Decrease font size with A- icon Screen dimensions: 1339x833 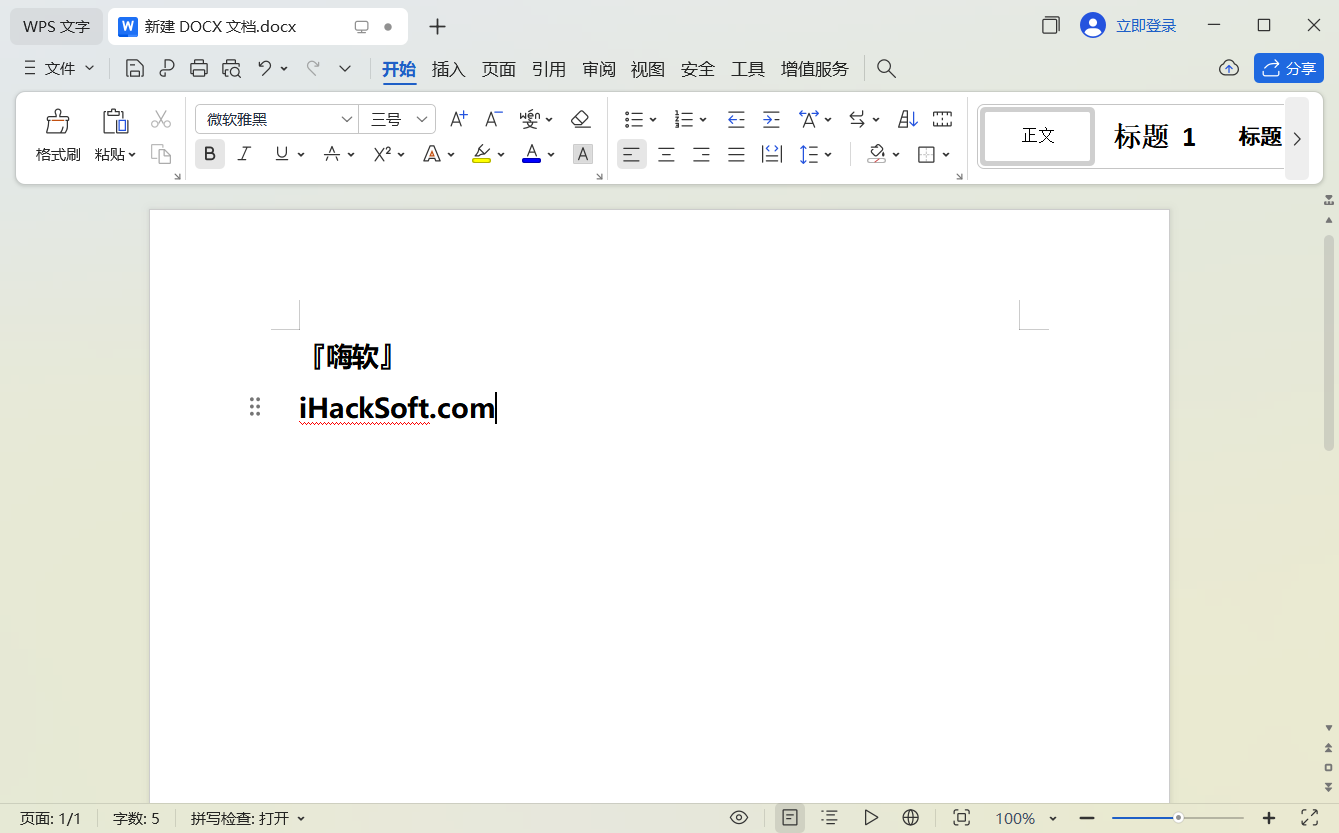tap(493, 119)
